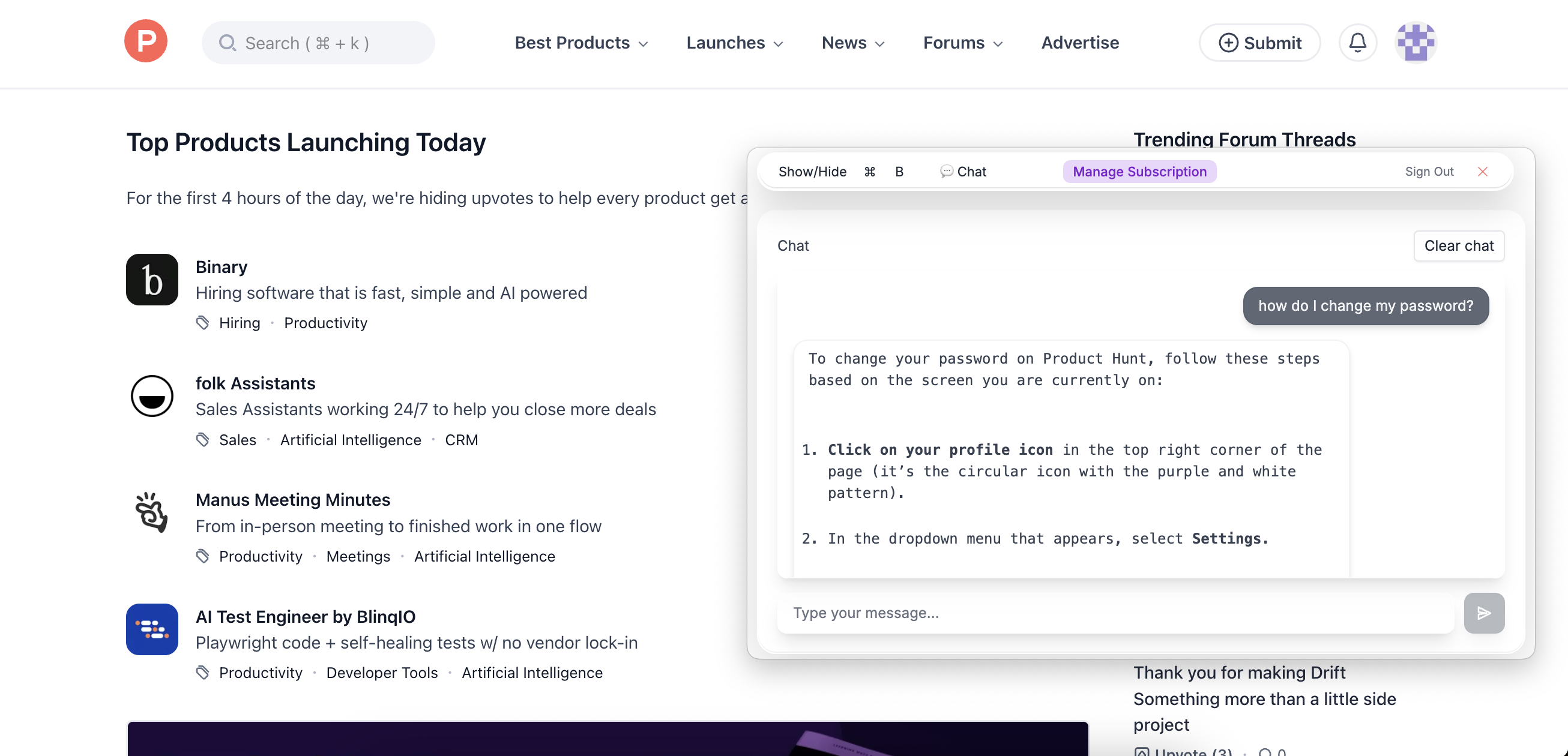Click the Manus Meeting Minutes icon
Image resolution: width=1568 pixels, height=756 pixels.
pos(151,513)
